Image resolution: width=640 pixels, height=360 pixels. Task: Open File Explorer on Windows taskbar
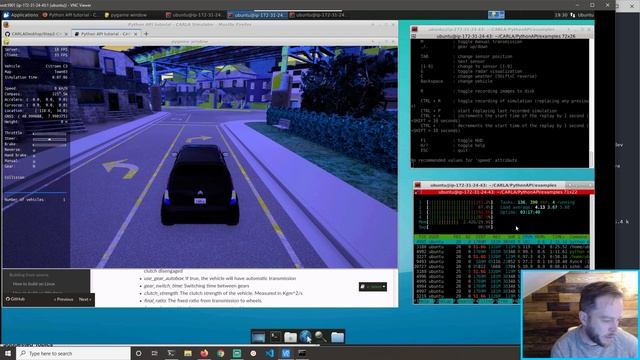click(x=187, y=353)
